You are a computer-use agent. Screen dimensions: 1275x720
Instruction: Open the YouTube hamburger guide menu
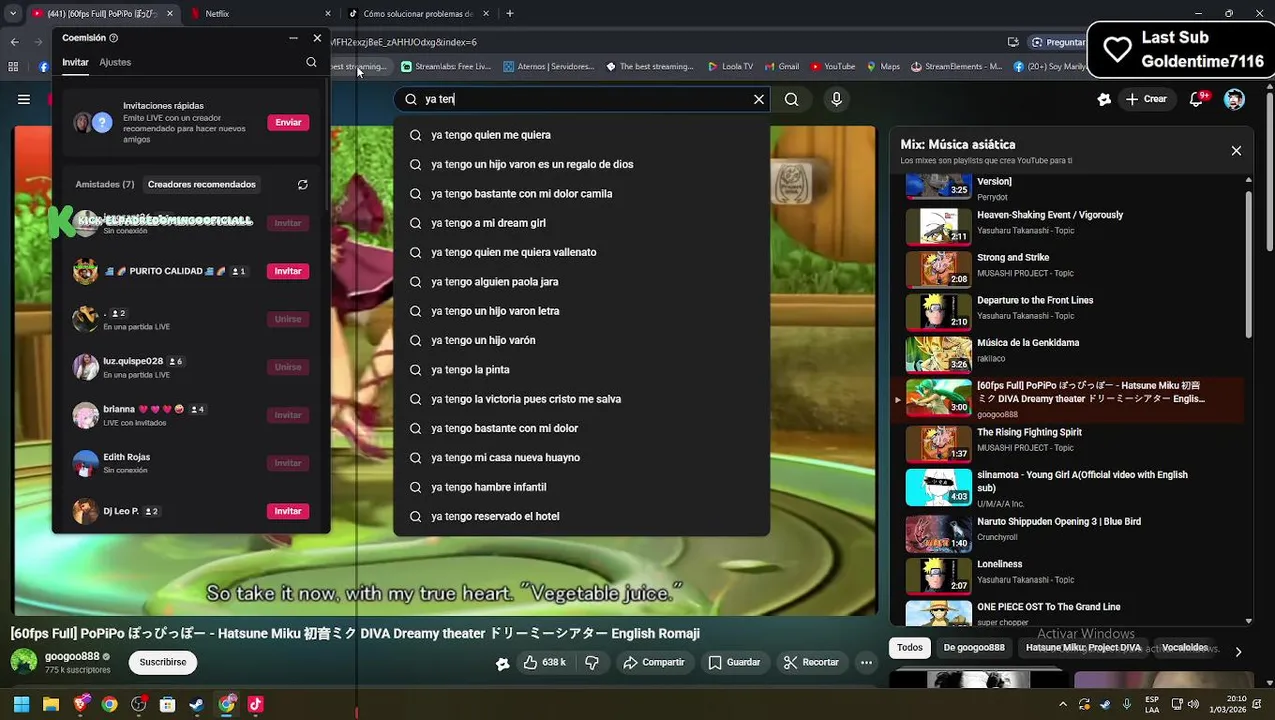[24, 99]
